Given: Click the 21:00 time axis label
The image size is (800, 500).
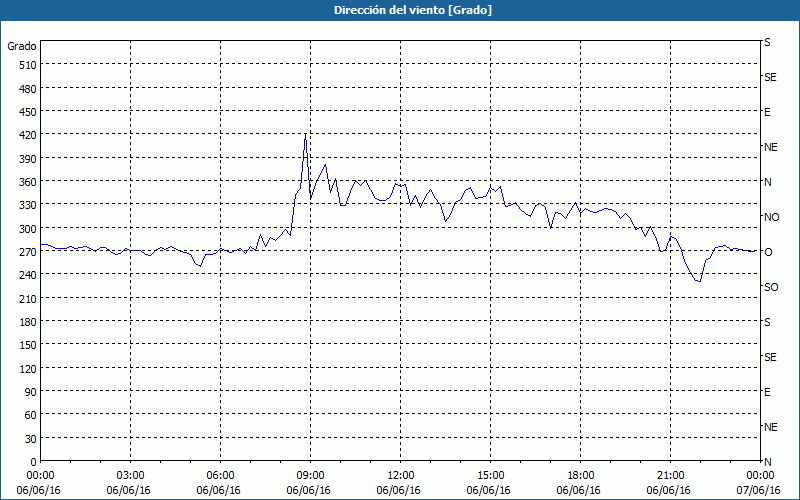Looking at the screenshot, I should pyautogui.click(x=670, y=476).
